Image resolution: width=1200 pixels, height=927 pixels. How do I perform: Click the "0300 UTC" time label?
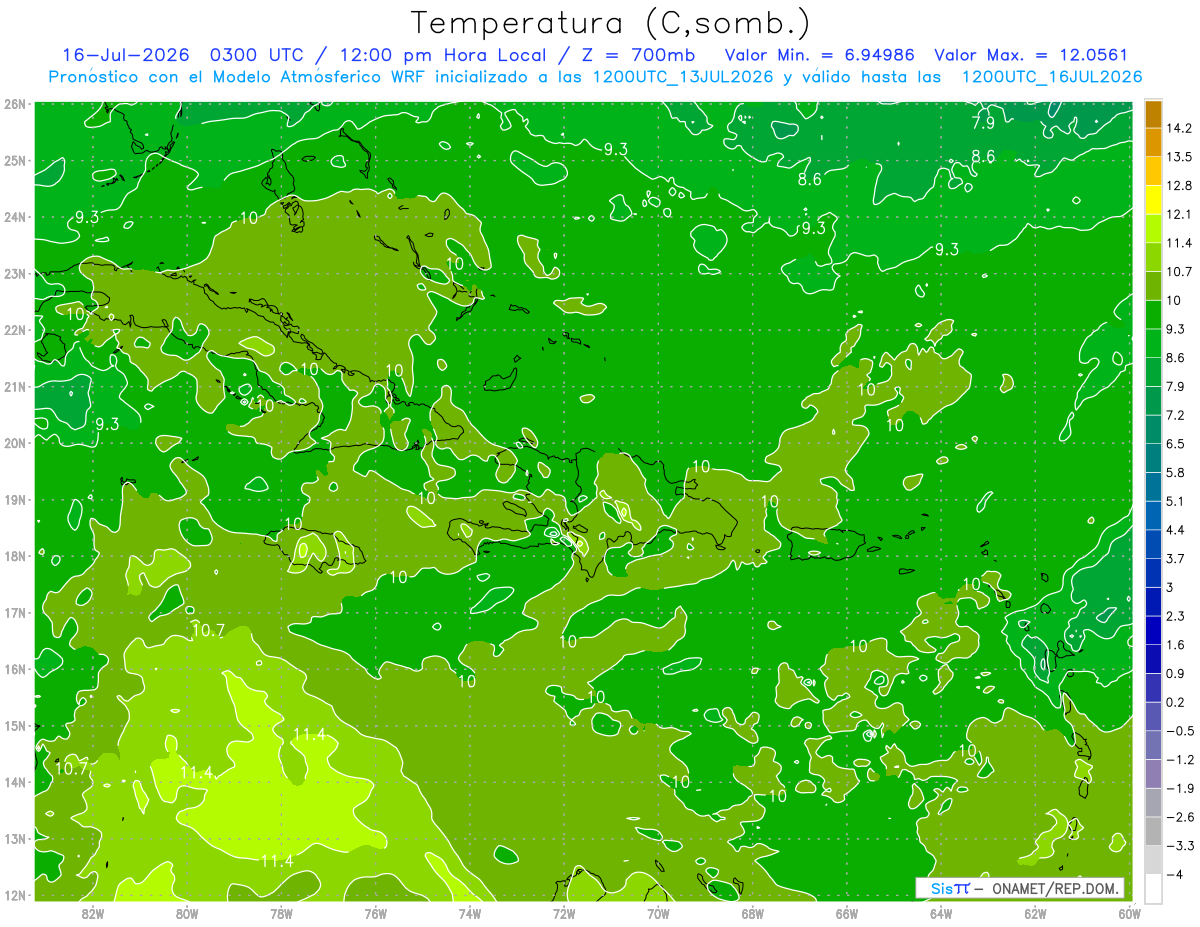coord(256,55)
